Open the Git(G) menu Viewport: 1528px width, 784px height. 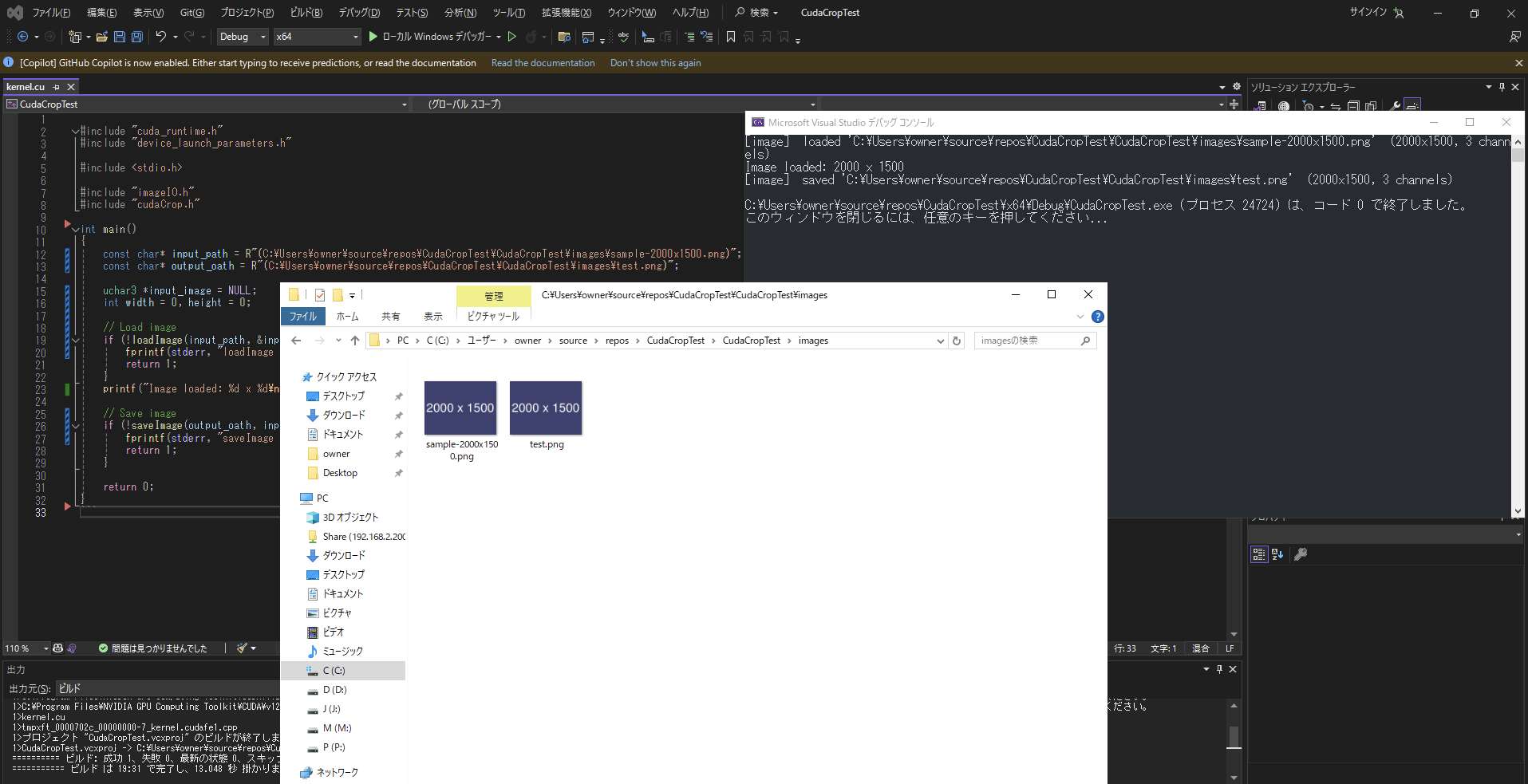(x=192, y=13)
